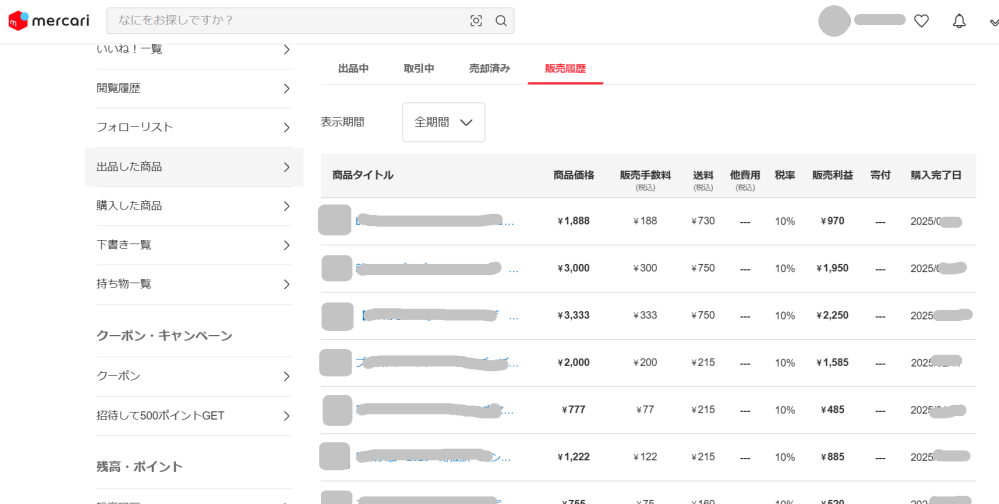Click 残高・ポイント section heading
This screenshot has height=504, width=999.
point(140,467)
